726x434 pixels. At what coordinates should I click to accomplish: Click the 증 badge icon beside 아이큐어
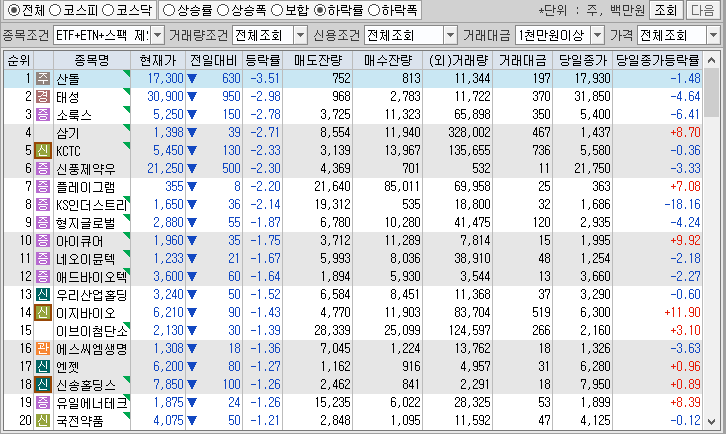(43, 240)
